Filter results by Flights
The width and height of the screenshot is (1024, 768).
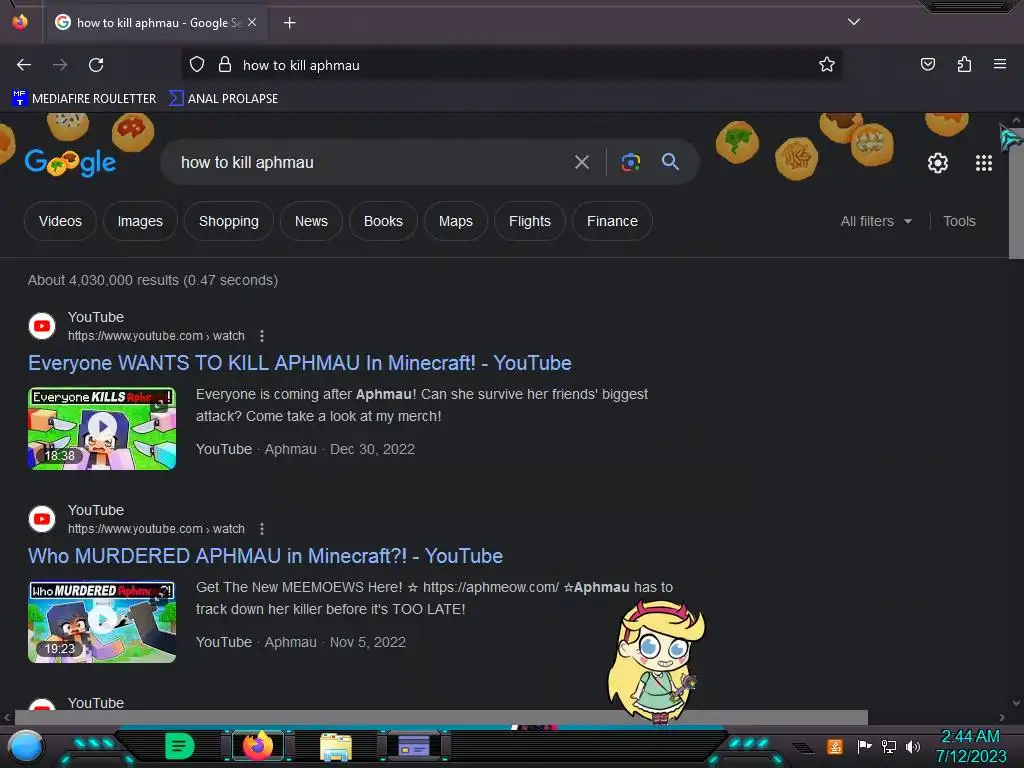click(530, 221)
